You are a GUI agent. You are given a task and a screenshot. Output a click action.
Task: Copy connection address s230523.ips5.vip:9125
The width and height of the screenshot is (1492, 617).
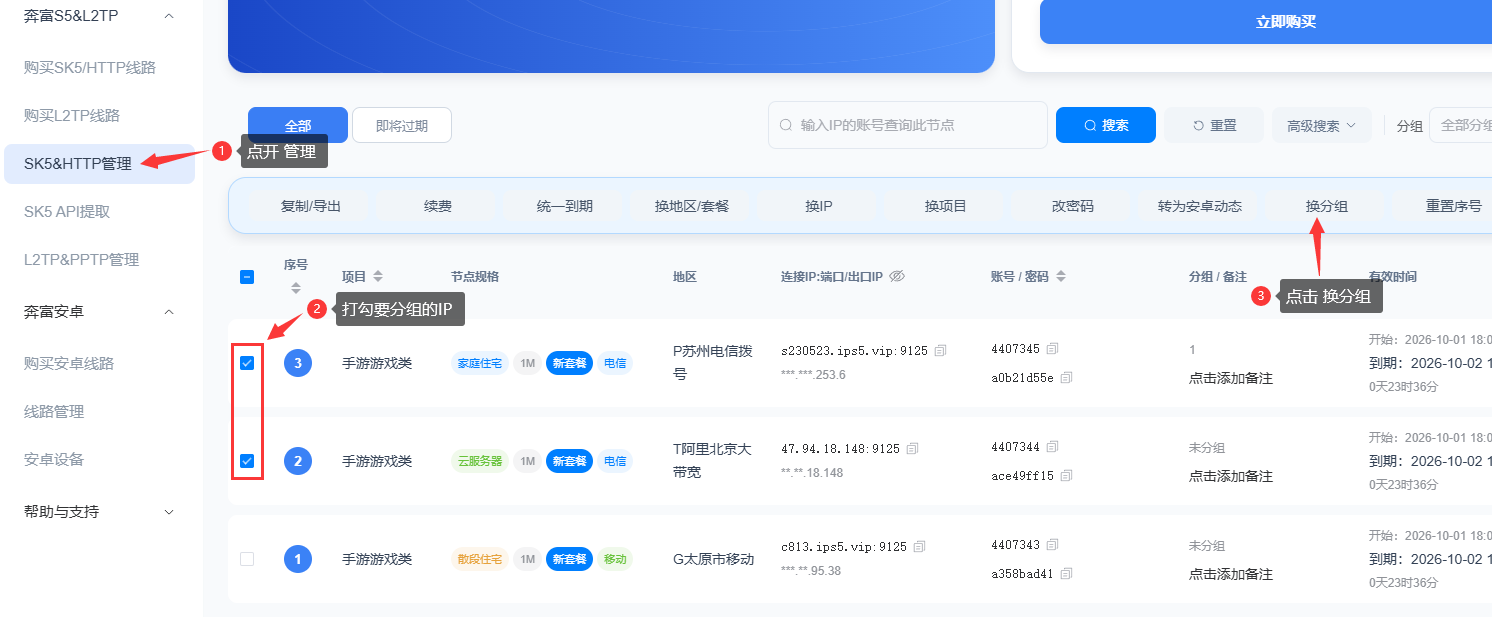(941, 351)
